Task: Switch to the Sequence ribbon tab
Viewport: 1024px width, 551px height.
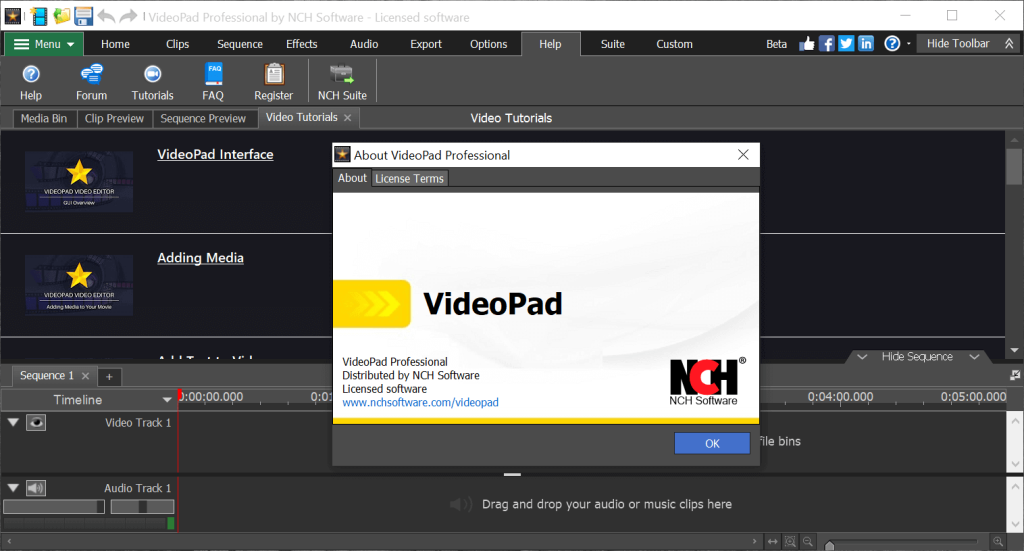Action: (x=240, y=44)
